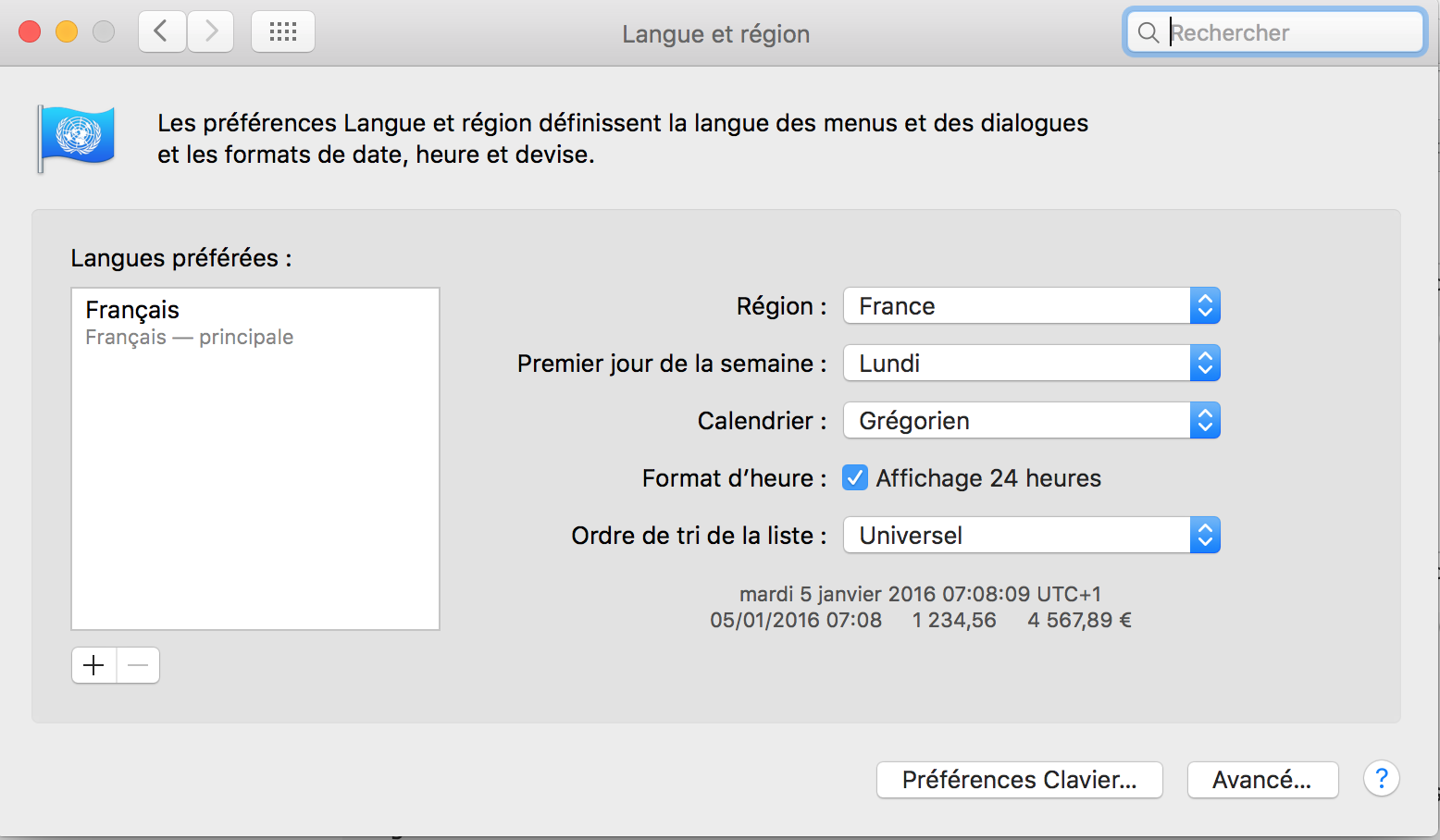Image resolution: width=1440 pixels, height=840 pixels.
Task: Go back using the left chevron button
Action: [x=163, y=32]
